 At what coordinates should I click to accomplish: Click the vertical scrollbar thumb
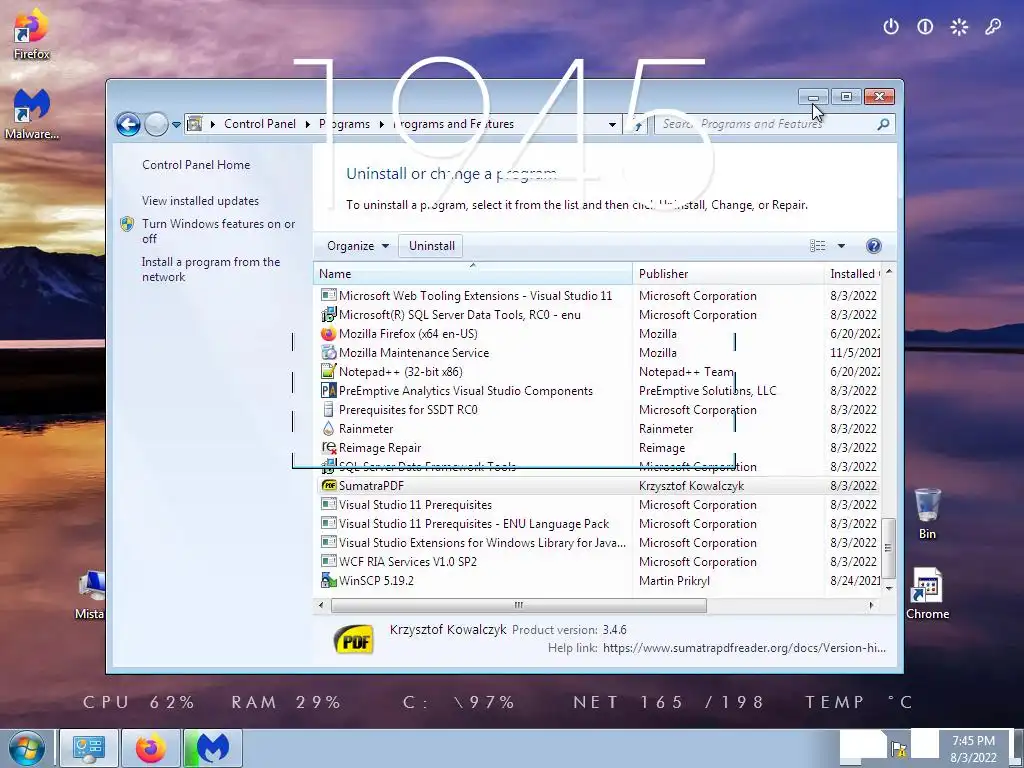click(x=888, y=547)
